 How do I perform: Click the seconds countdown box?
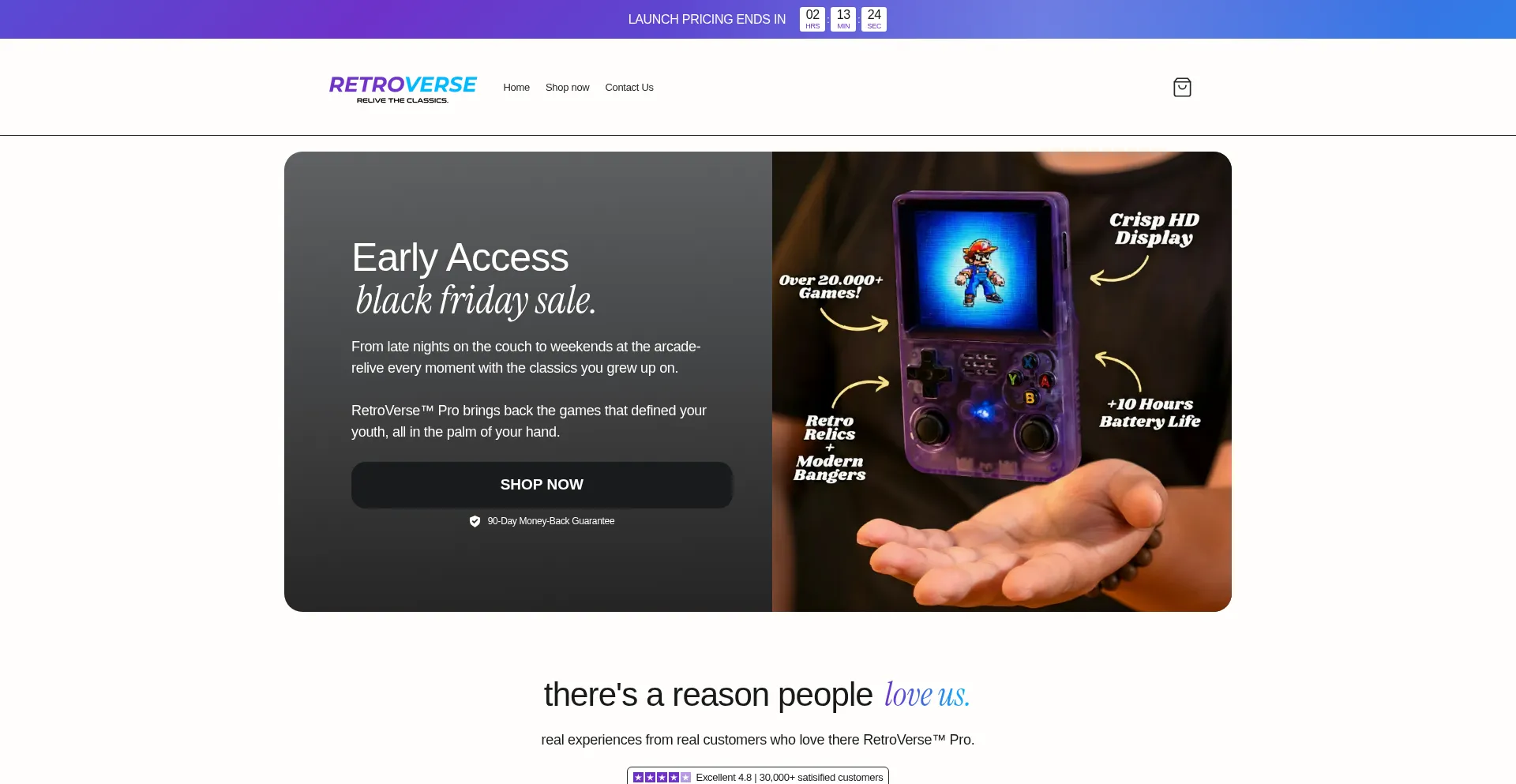[874, 19]
